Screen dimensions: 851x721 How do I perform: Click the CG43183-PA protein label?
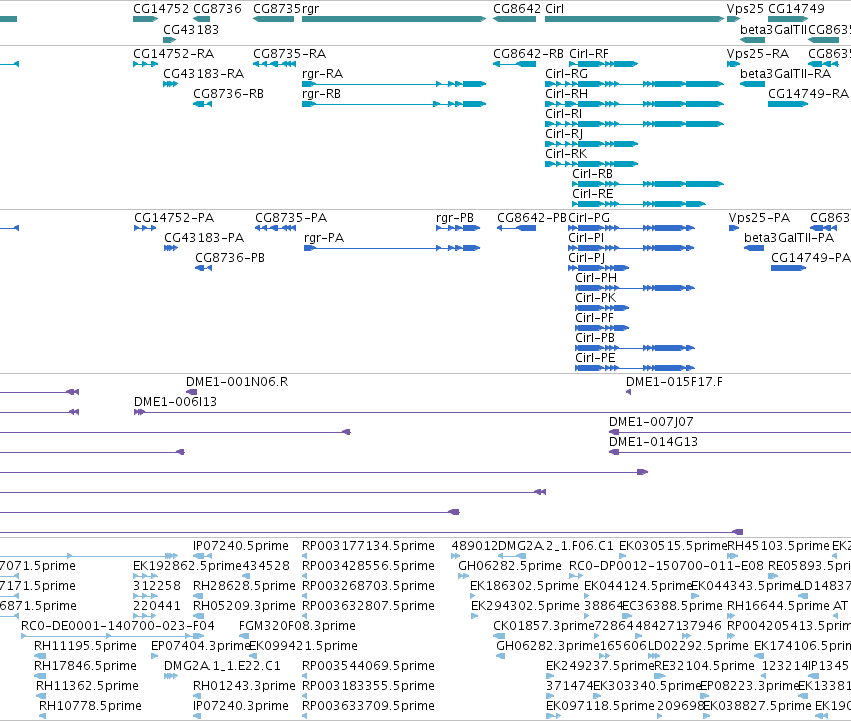tap(204, 238)
